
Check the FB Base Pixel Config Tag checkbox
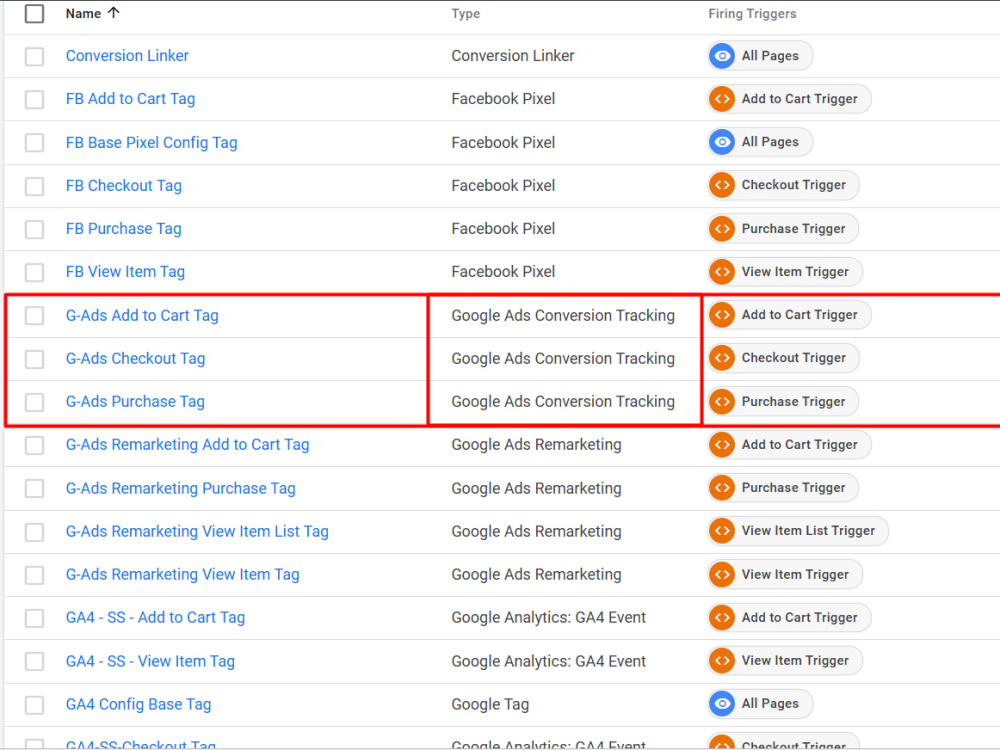point(34,142)
